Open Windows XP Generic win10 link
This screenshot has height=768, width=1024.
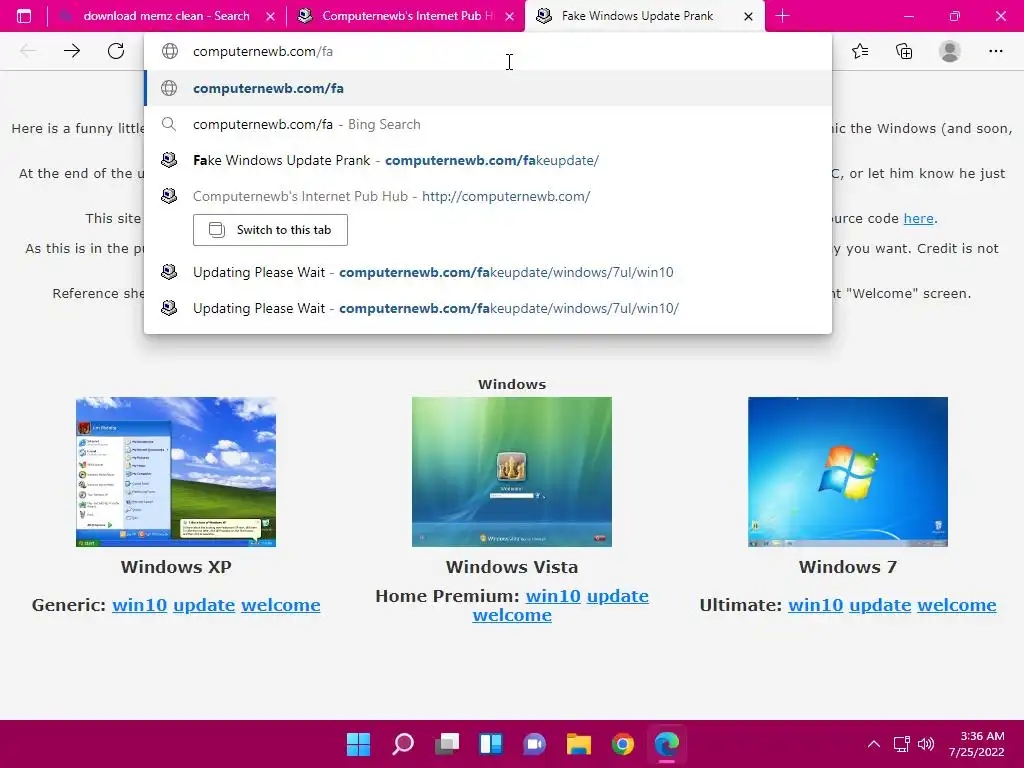coord(139,605)
